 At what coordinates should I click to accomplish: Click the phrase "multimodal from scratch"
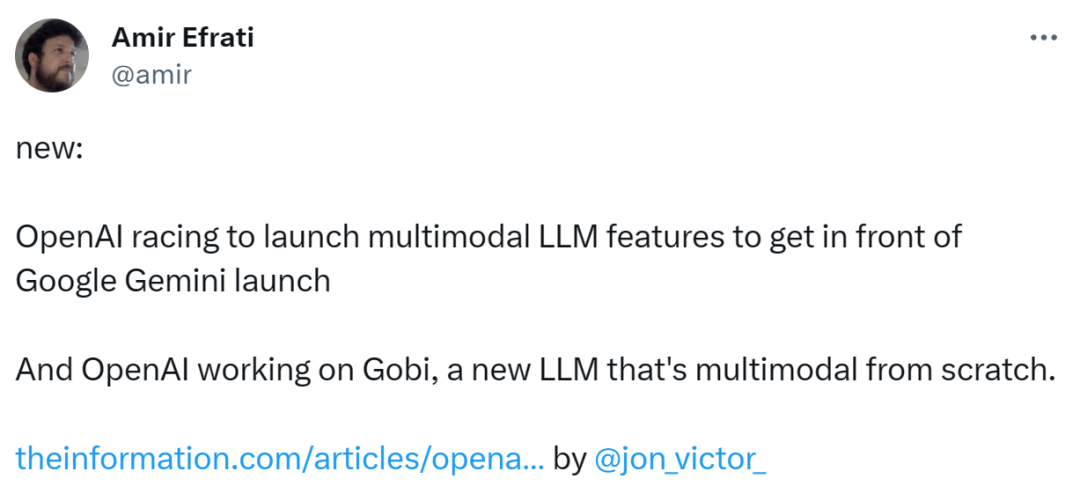point(875,370)
